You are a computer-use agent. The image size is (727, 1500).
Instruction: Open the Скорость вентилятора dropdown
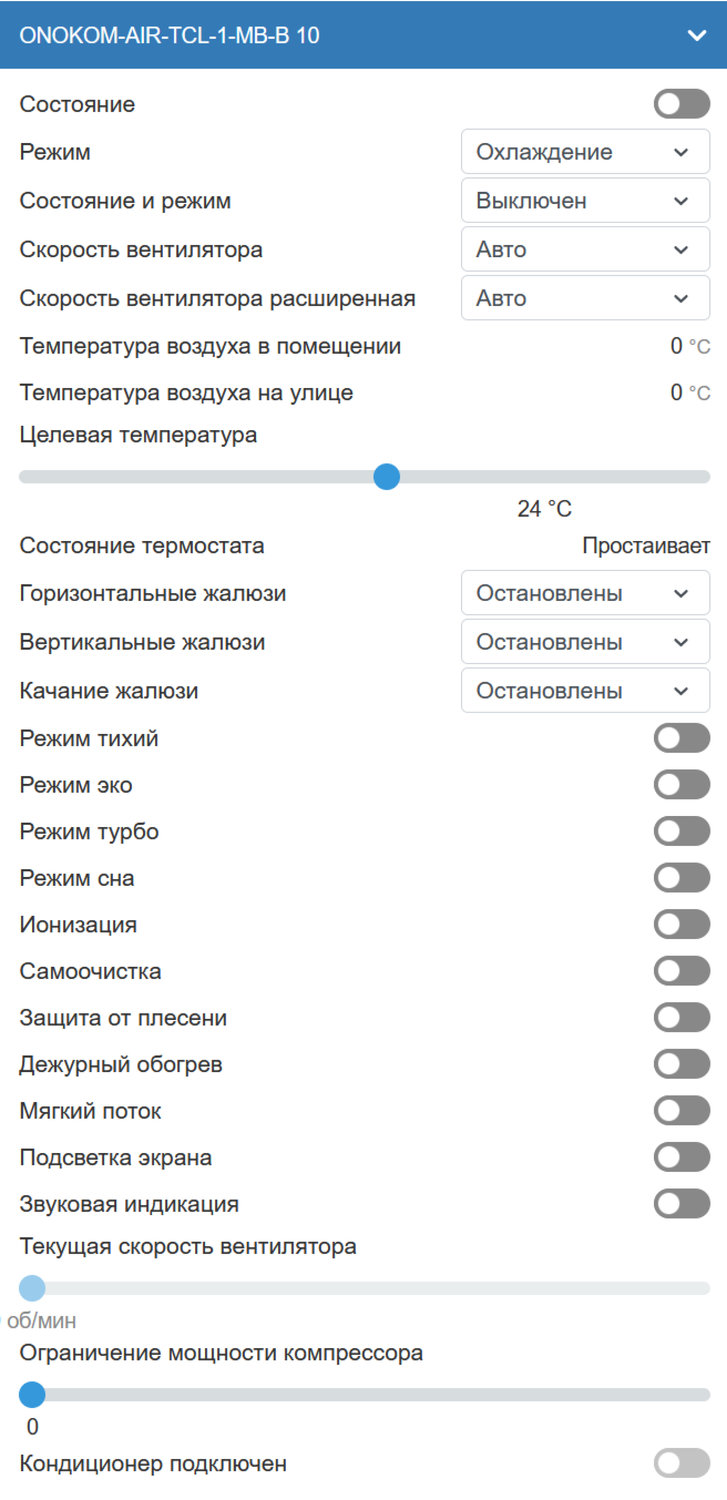585,249
